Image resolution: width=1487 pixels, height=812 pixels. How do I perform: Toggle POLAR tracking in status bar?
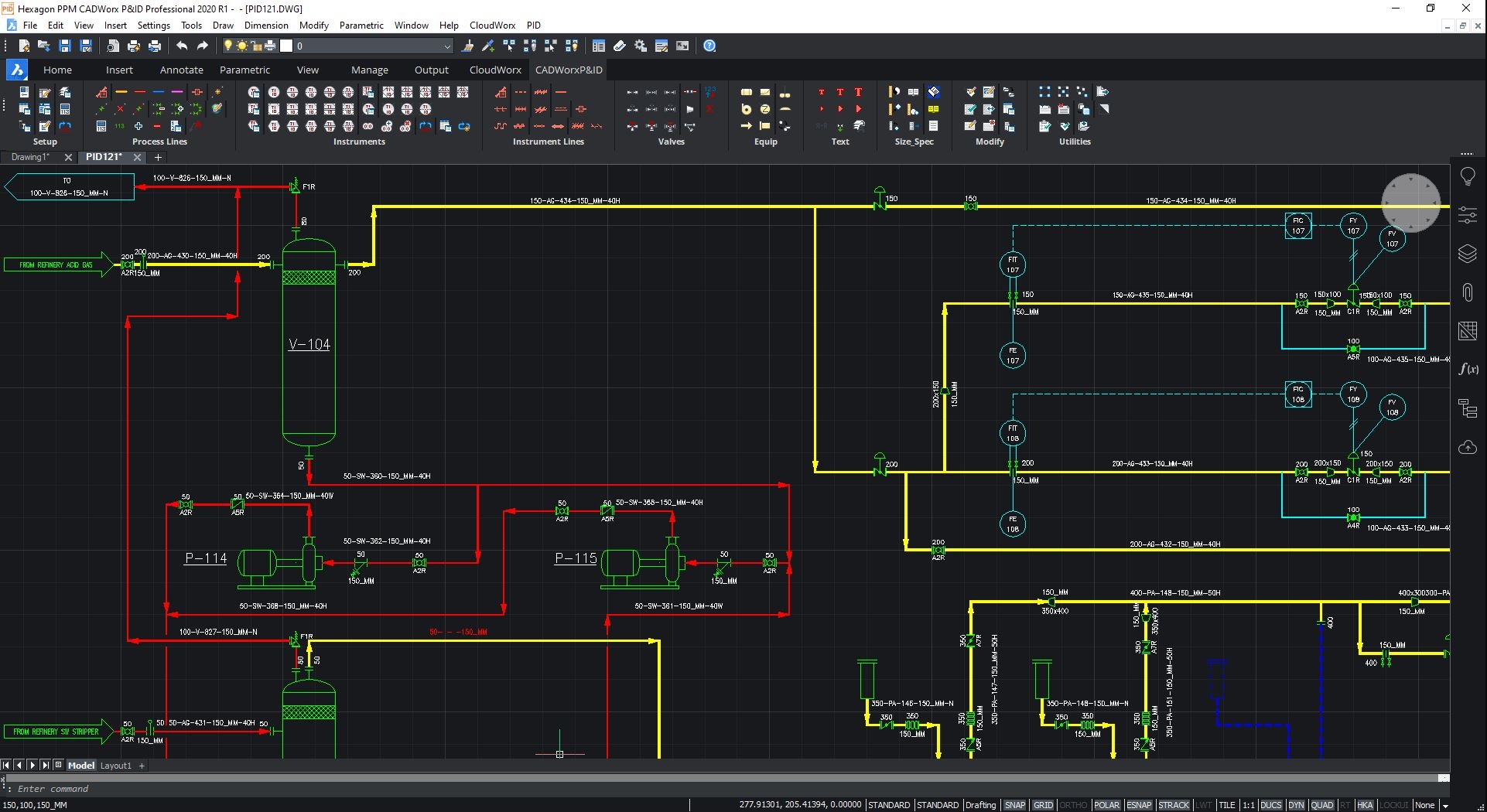(1106, 805)
